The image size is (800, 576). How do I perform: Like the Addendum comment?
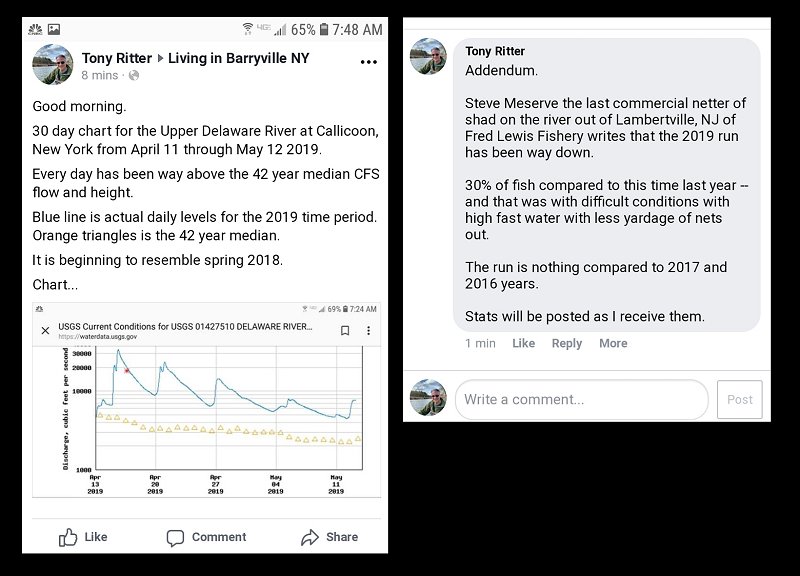pyautogui.click(x=523, y=343)
